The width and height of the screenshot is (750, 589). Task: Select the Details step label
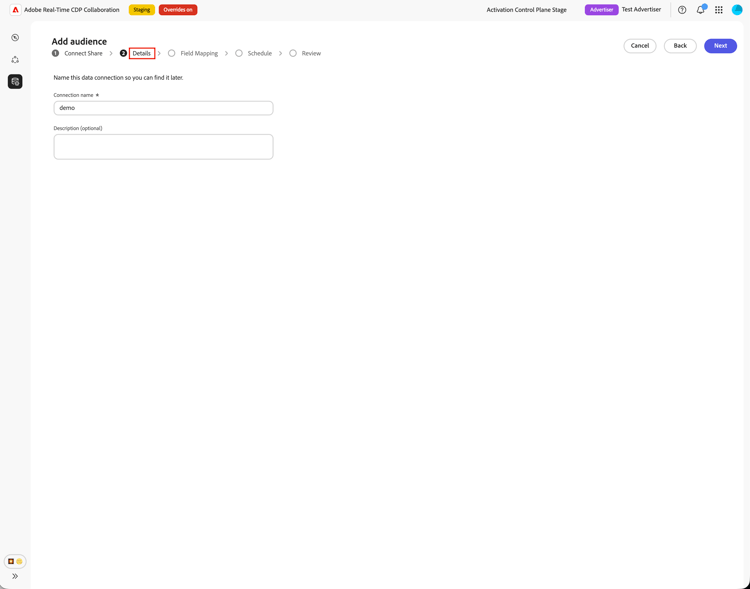(142, 53)
